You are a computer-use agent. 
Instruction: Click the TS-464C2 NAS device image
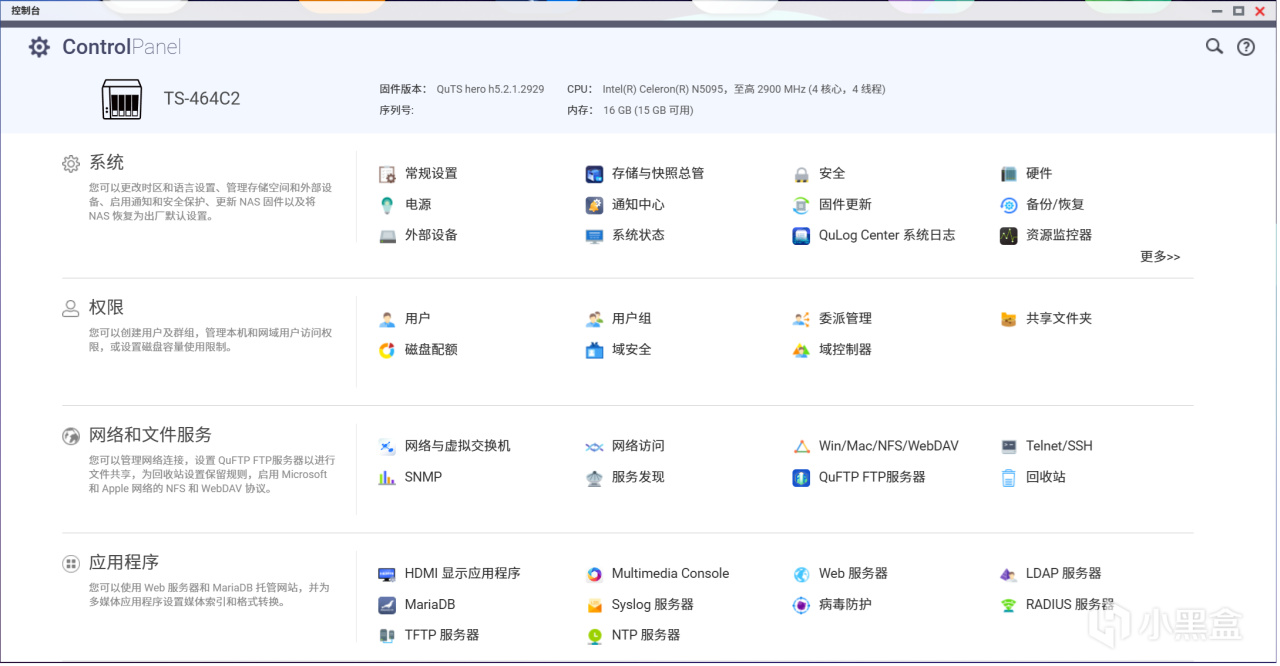tap(122, 99)
